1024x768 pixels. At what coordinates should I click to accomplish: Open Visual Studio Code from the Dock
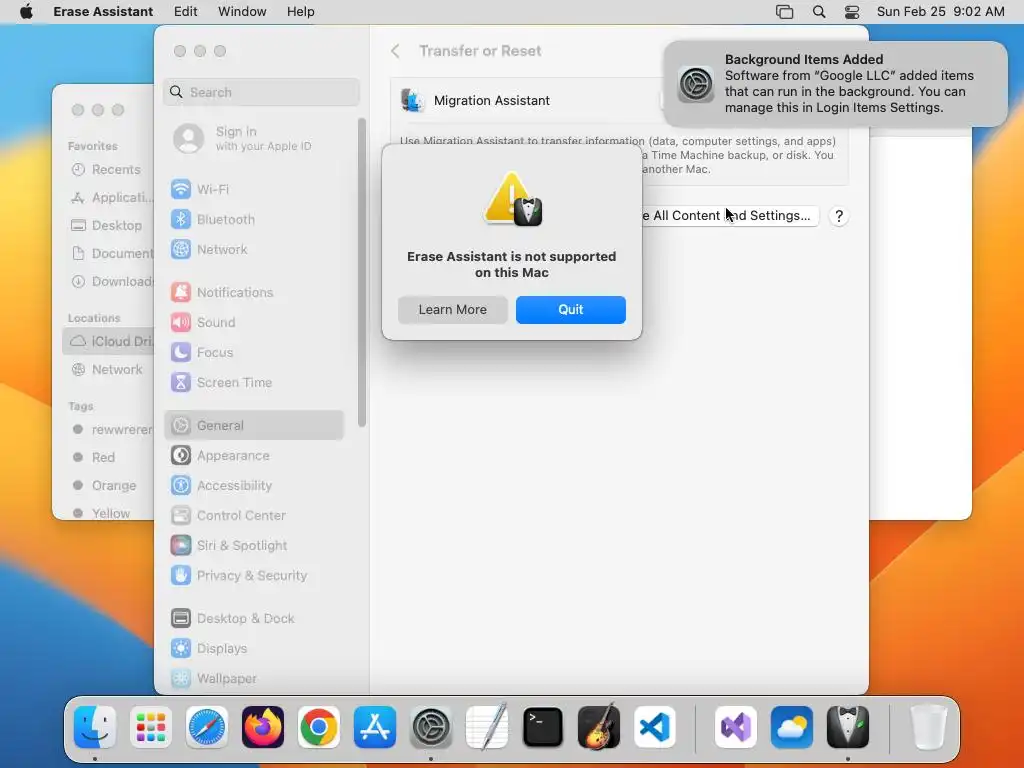point(655,727)
